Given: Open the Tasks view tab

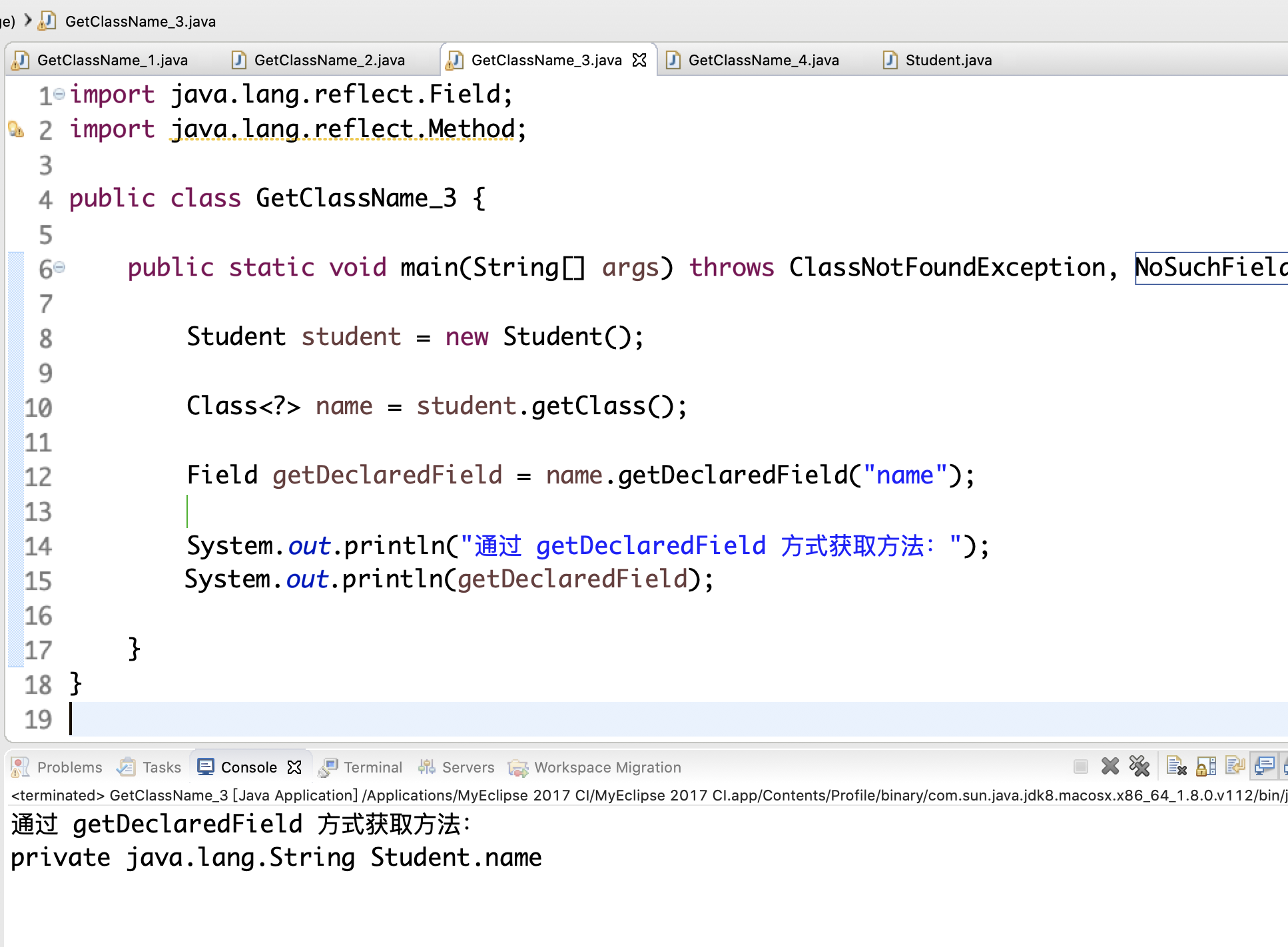Looking at the screenshot, I should tap(149, 767).
